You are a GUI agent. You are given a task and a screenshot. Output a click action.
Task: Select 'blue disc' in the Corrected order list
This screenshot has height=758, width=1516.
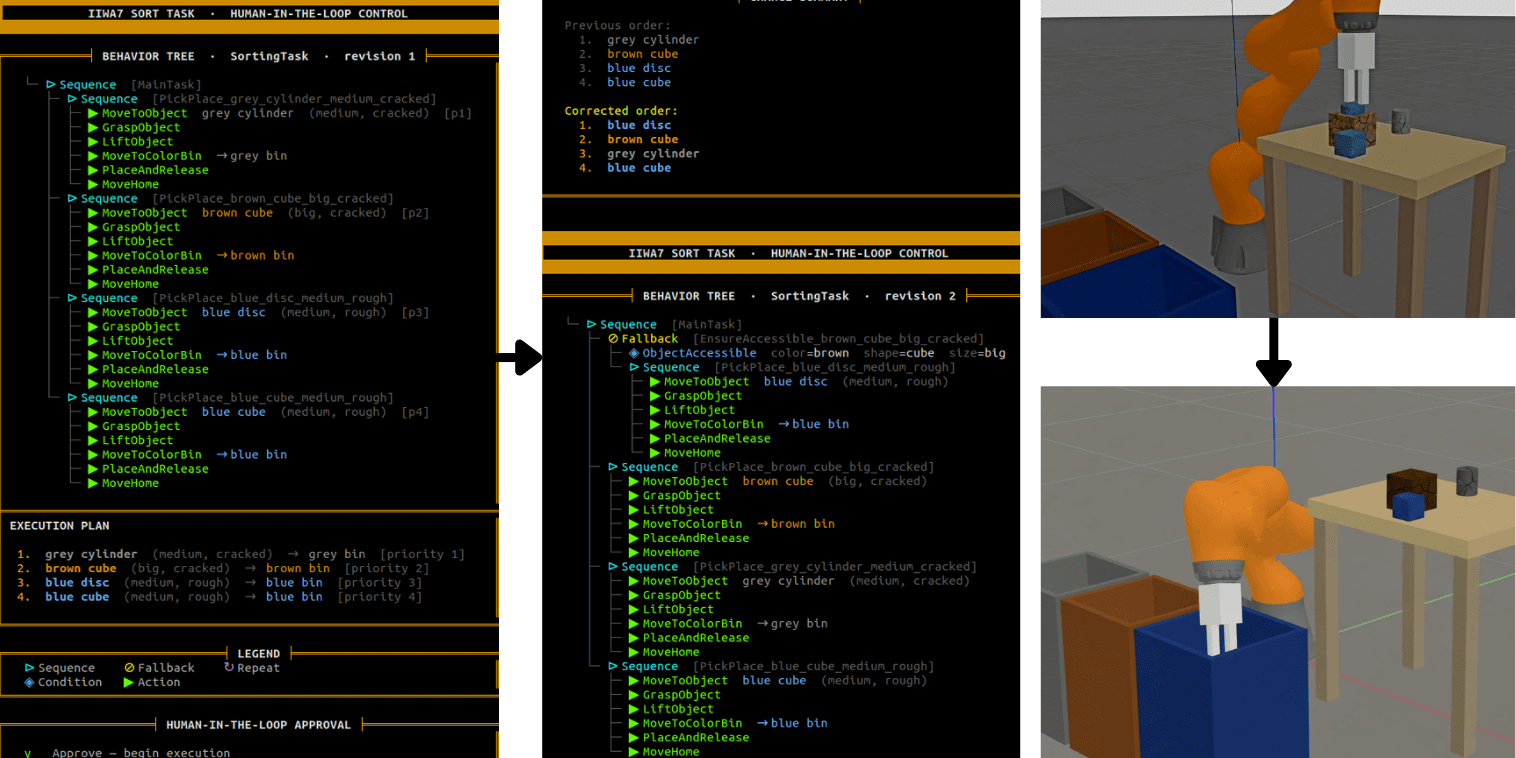pyautogui.click(x=639, y=125)
